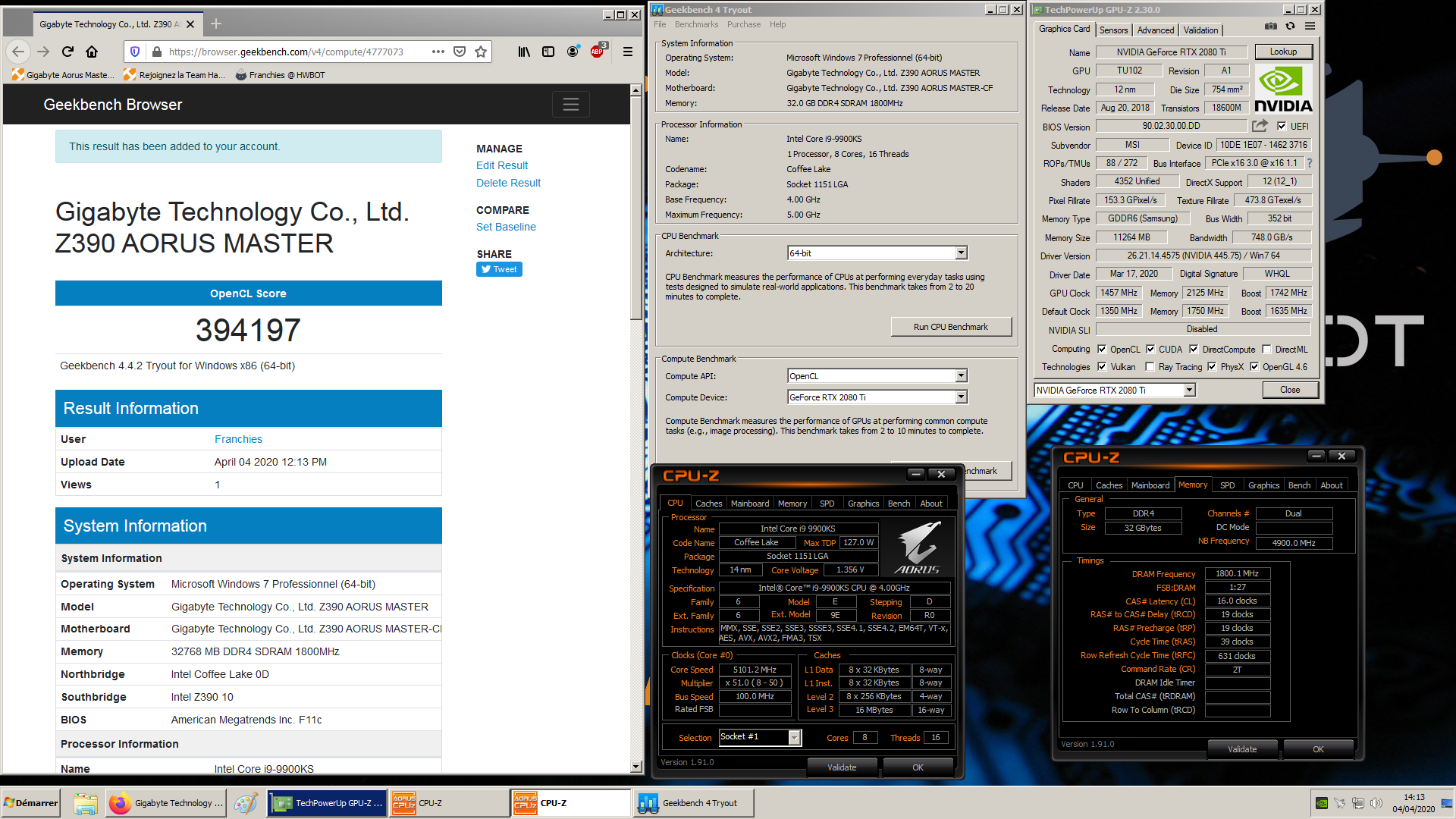1456x819 pixels.
Task: Click Démarrer start button
Action: pyautogui.click(x=31, y=803)
